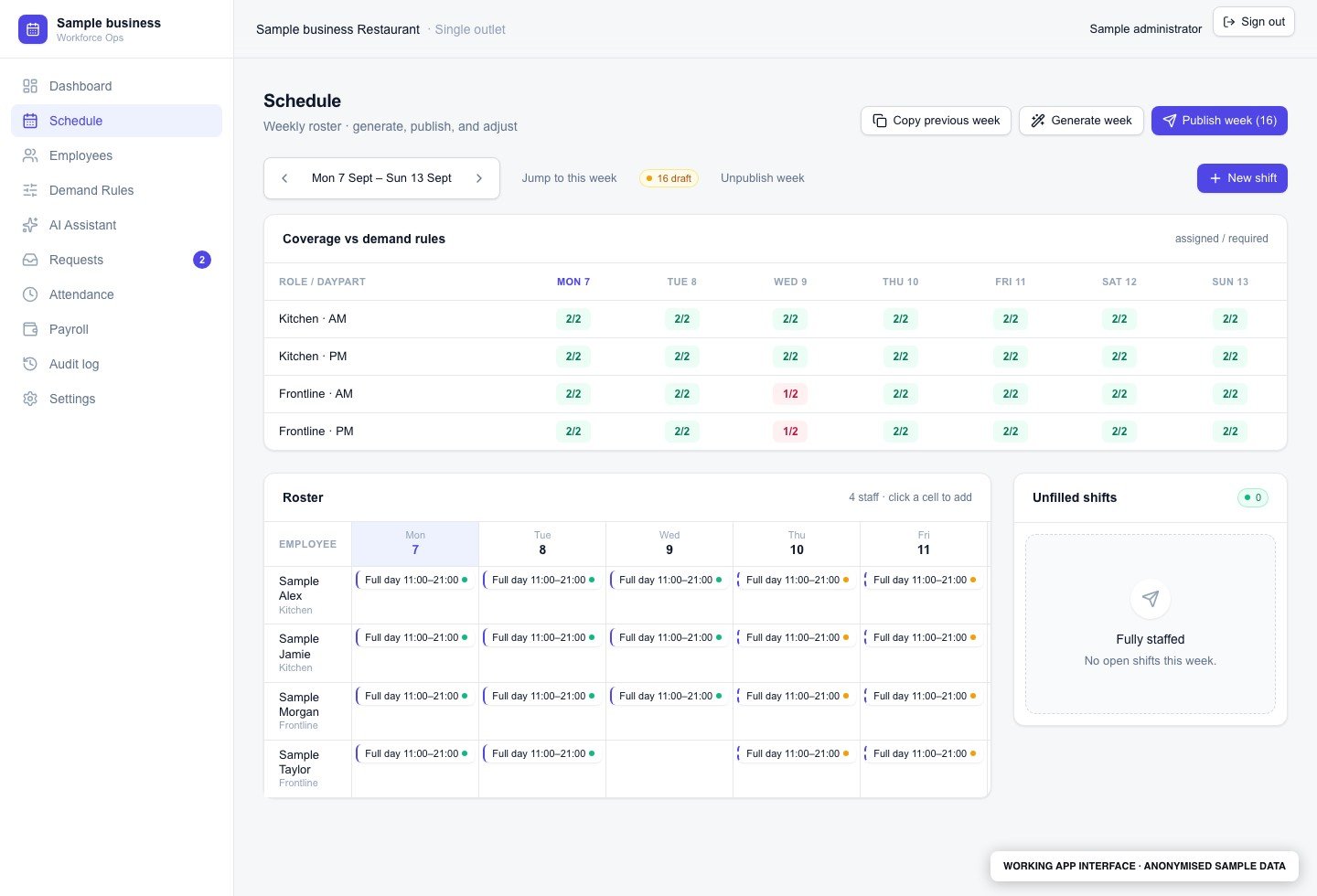Click the Sample business calendar logo icon
Image resolution: width=1317 pixels, height=896 pixels.
pos(33,29)
